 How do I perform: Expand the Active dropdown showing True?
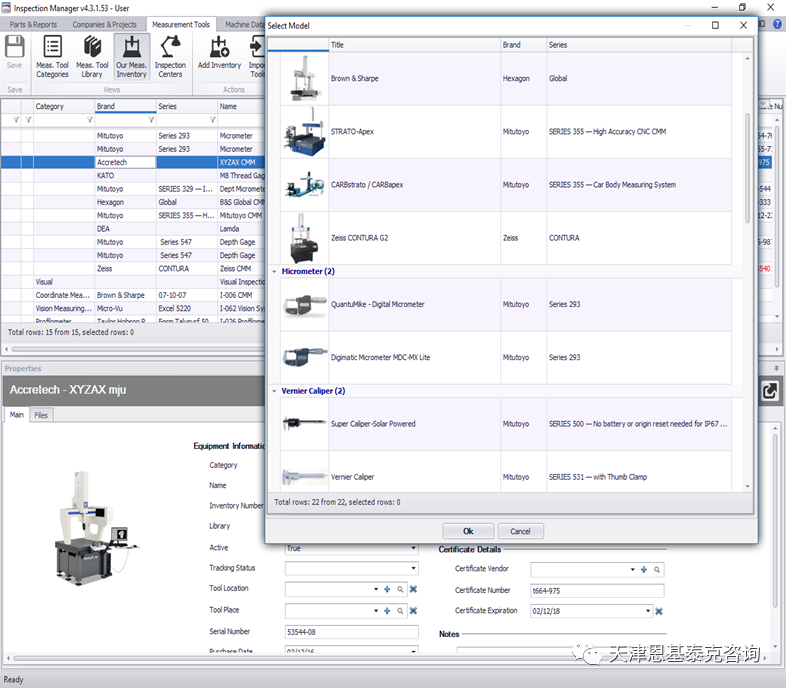point(413,548)
